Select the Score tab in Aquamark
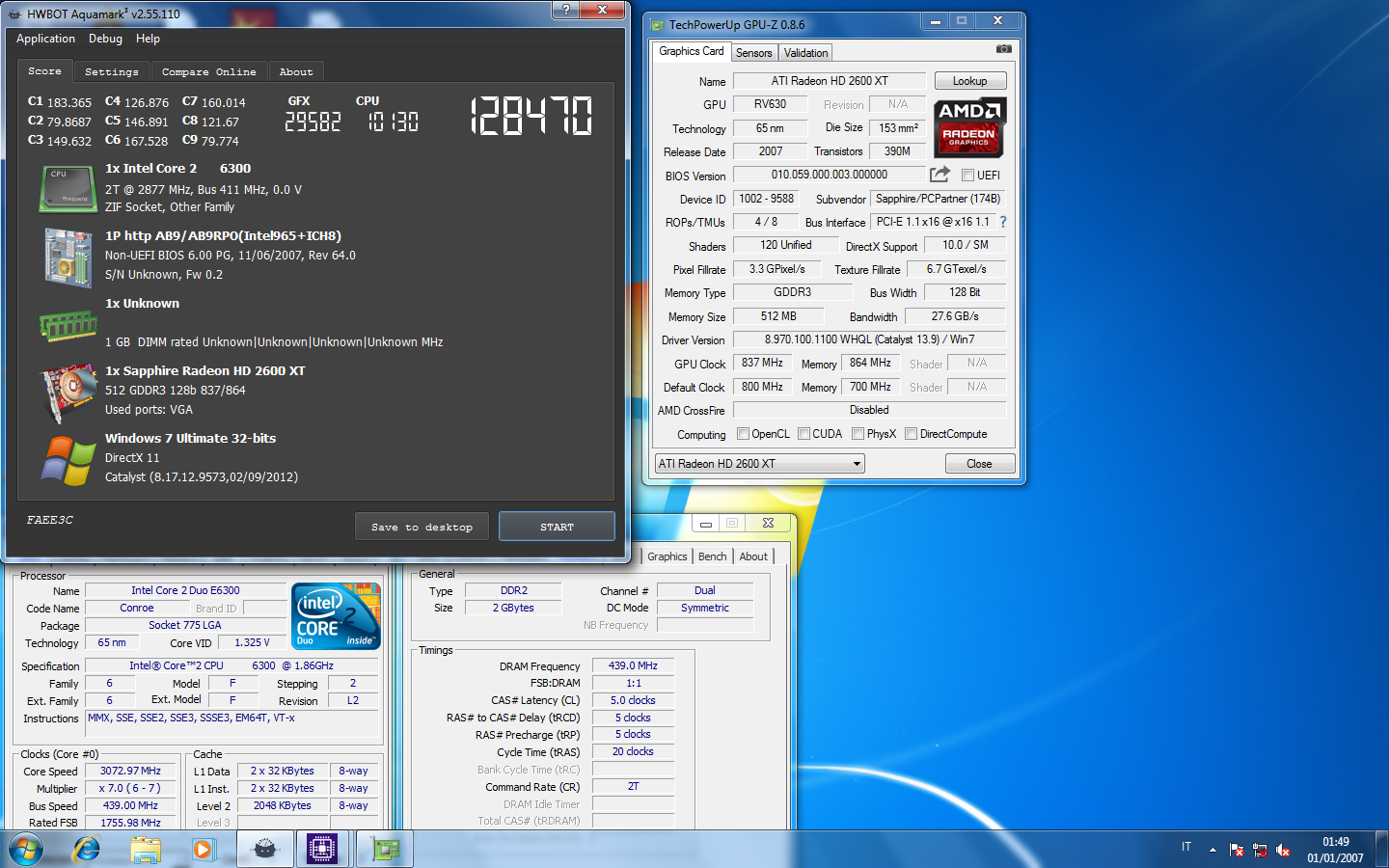1389x868 pixels. [x=44, y=71]
